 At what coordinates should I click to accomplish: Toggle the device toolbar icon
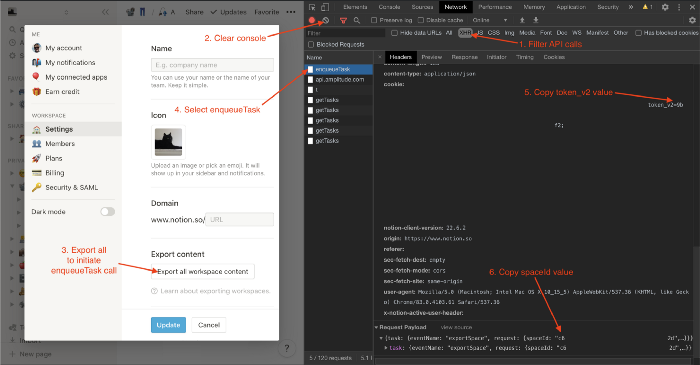[325, 7]
